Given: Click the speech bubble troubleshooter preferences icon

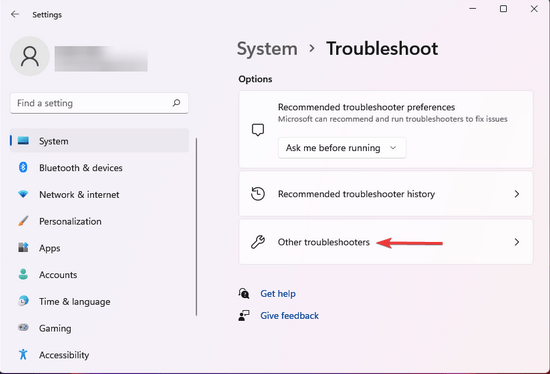Looking at the screenshot, I should click(258, 130).
